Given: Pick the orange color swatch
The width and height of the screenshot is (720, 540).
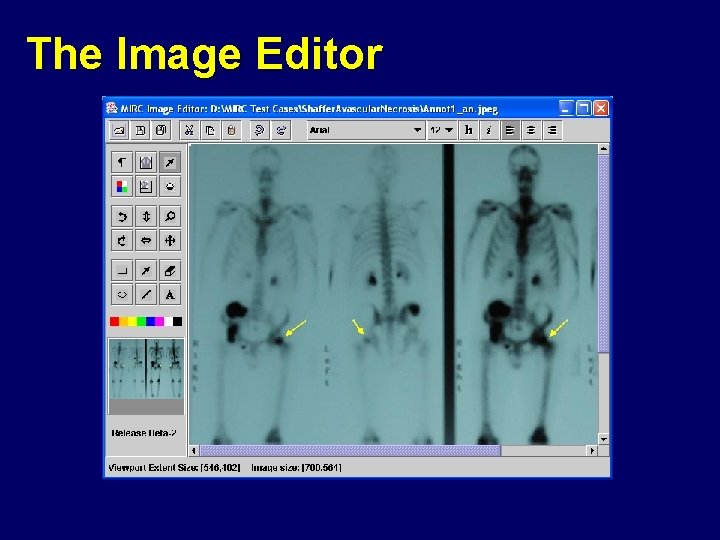Looking at the screenshot, I should tap(124, 322).
